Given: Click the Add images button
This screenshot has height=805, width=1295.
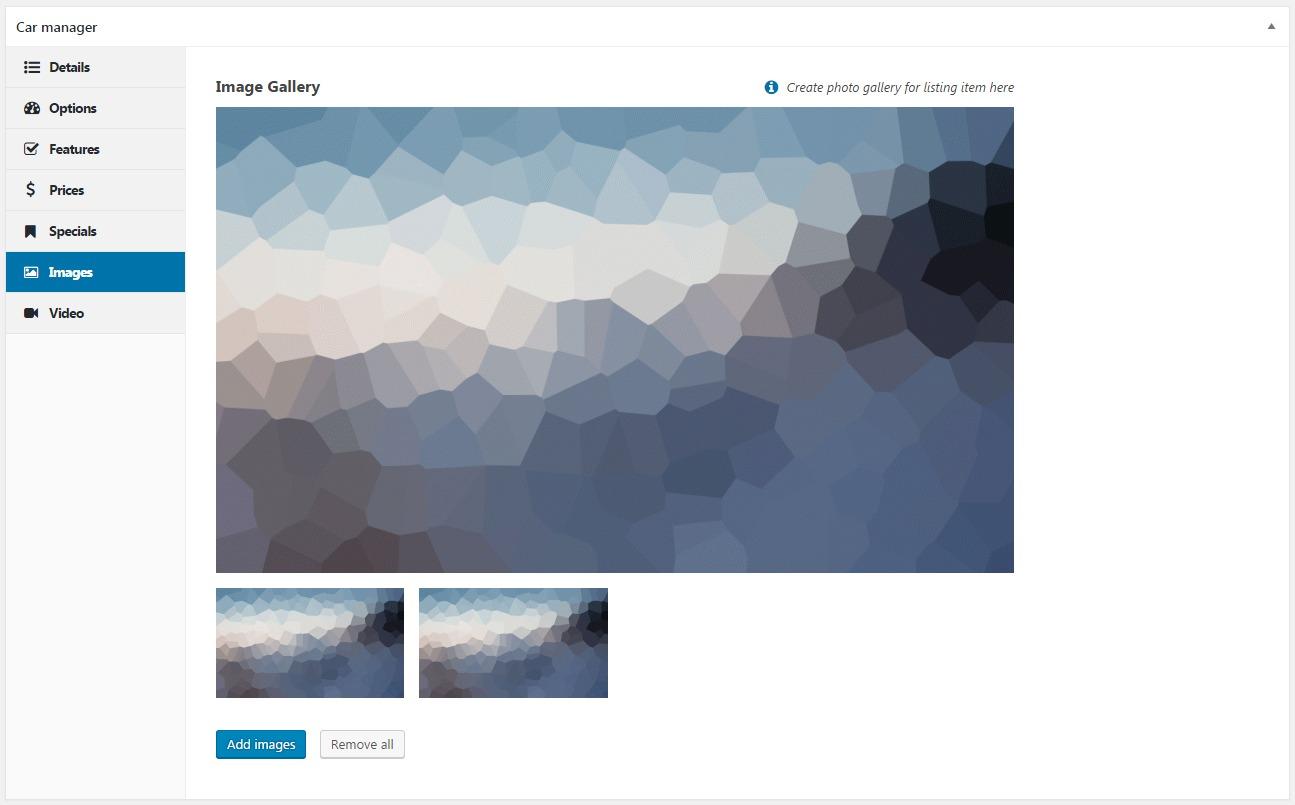Looking at the screenshot, I should tap(261, 744).
